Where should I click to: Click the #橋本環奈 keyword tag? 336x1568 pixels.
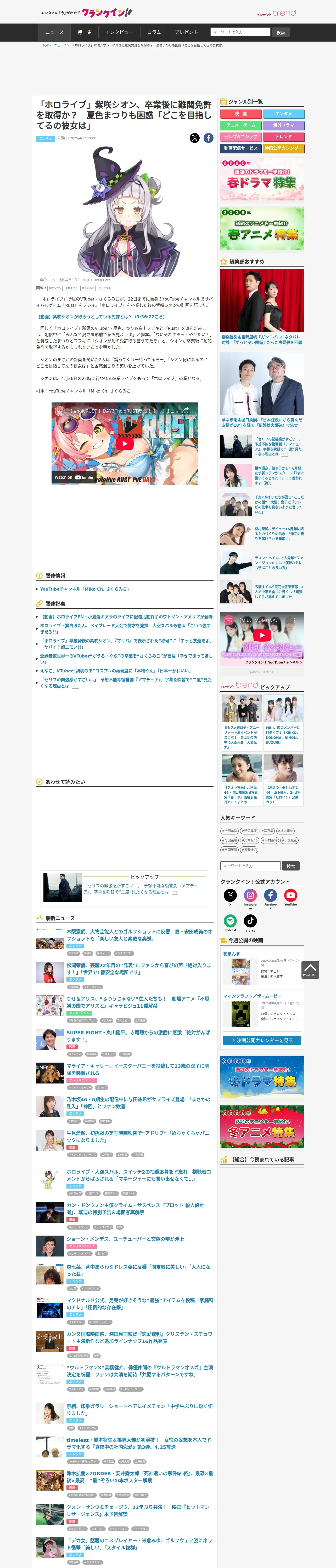285,831
